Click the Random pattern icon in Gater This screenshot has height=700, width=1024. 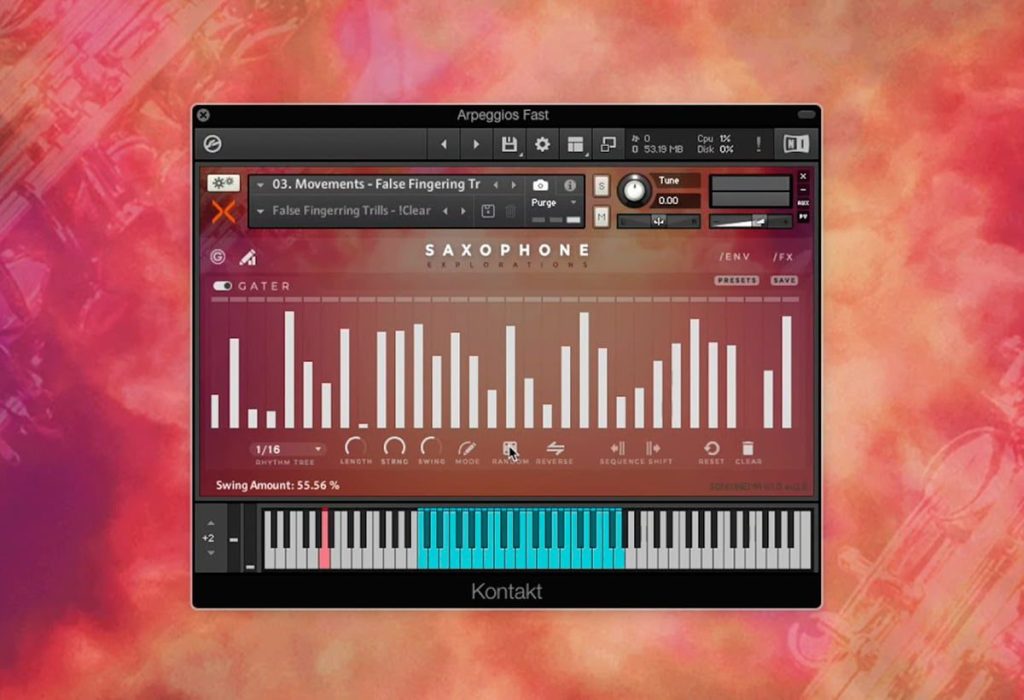(x=510, y=448)
